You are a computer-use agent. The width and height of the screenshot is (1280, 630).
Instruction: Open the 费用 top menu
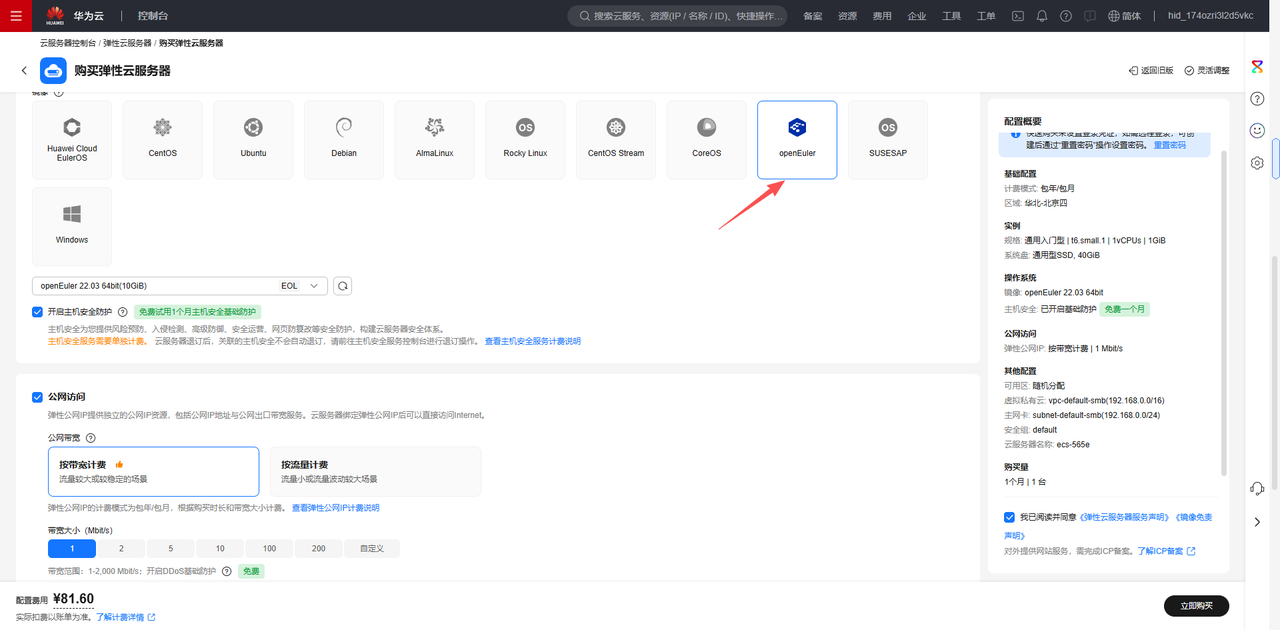coord(882,16)
